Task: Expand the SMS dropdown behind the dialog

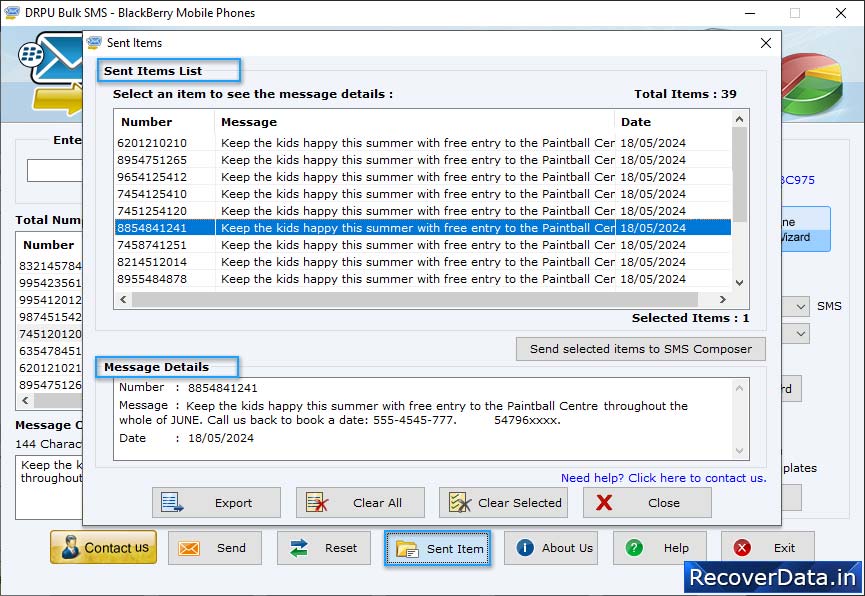Action: pyautogui.click(x=800, y=306)
